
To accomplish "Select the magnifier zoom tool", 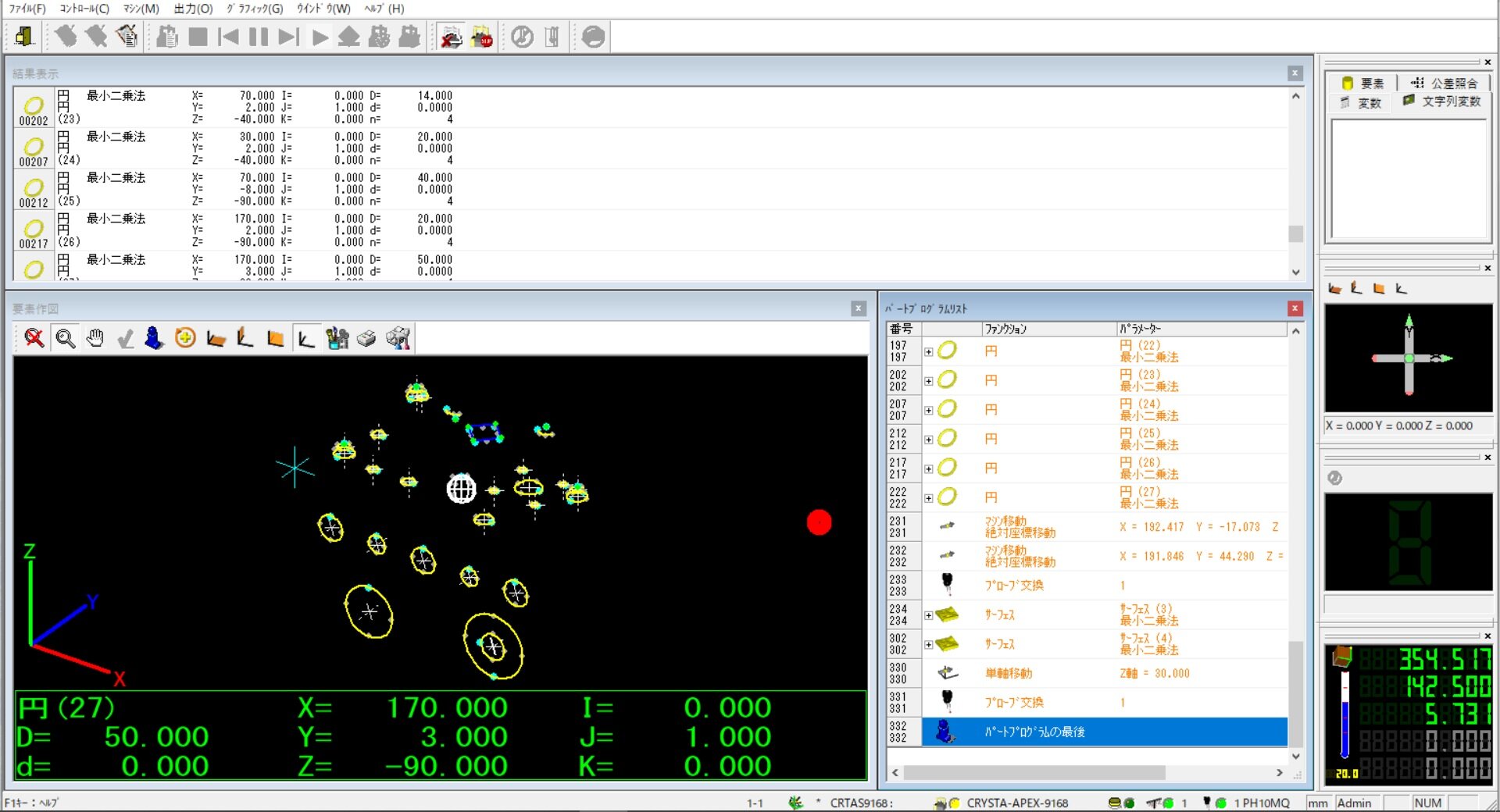I will click(65, 338).
